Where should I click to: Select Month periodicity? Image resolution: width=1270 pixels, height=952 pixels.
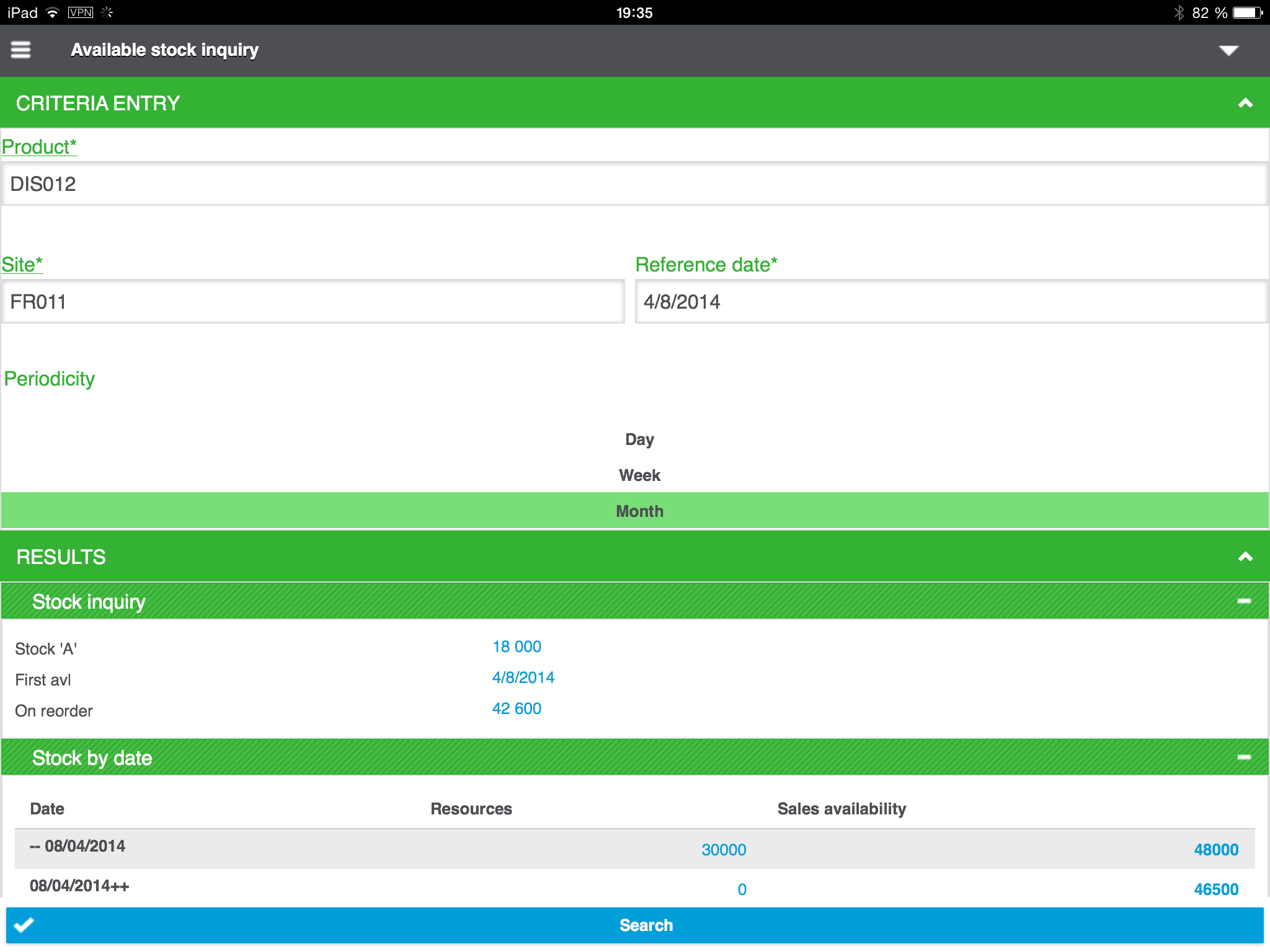coord(639,511)
